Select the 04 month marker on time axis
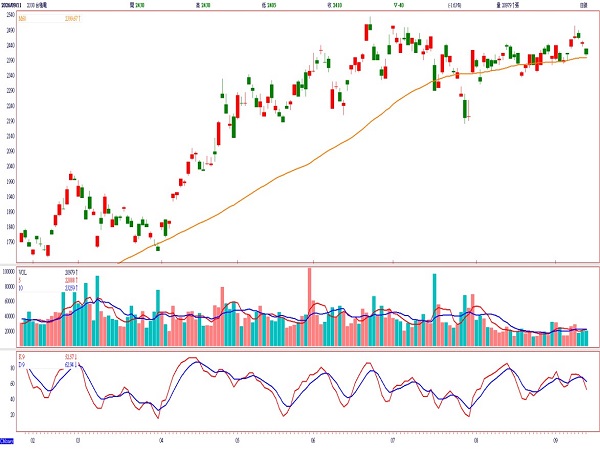 coord(161,440)
